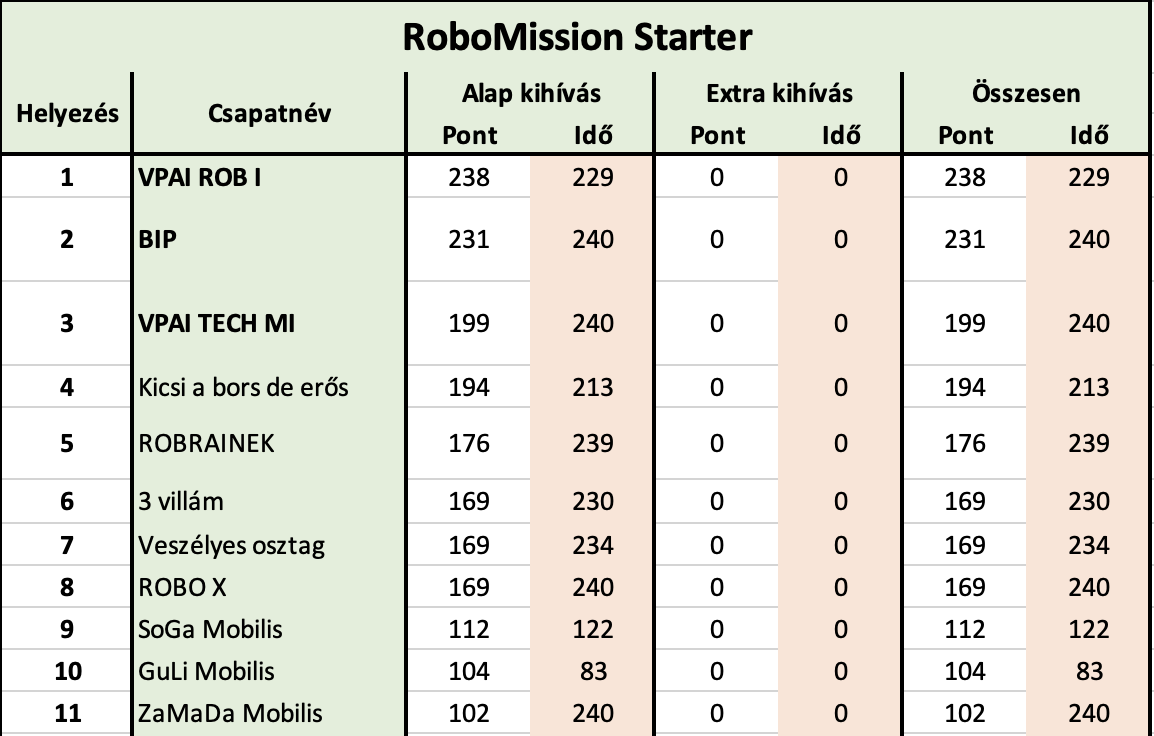
Task: Select the Csapatnév column header
Action: pyautogui.click(x=269, y=113)
